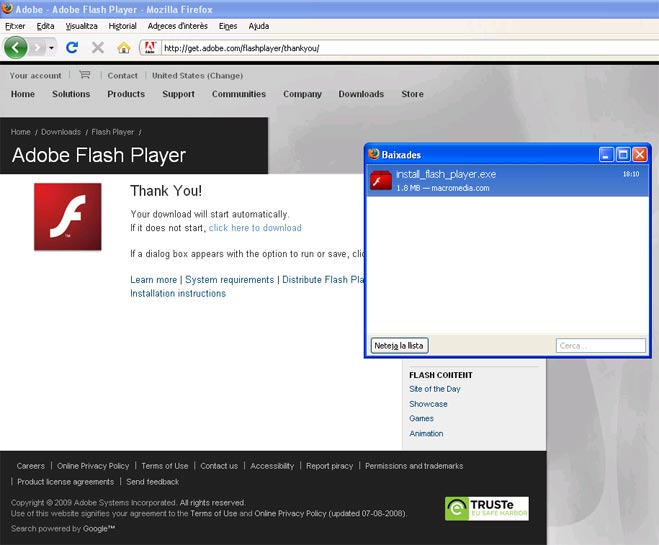
Task: Open the Distribute Flash Player link
Action: pos(323,280)
